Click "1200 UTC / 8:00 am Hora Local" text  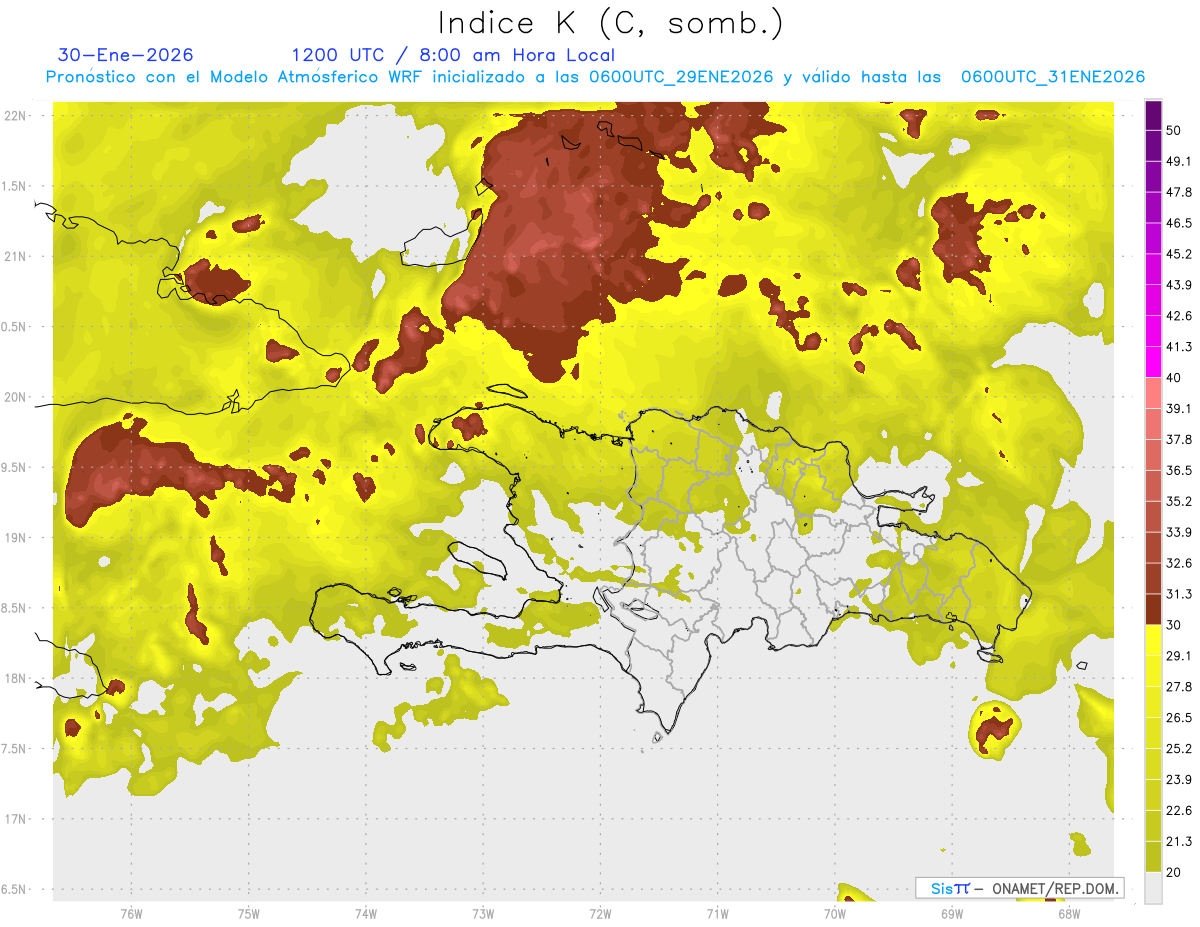click(x=453, y=55)
